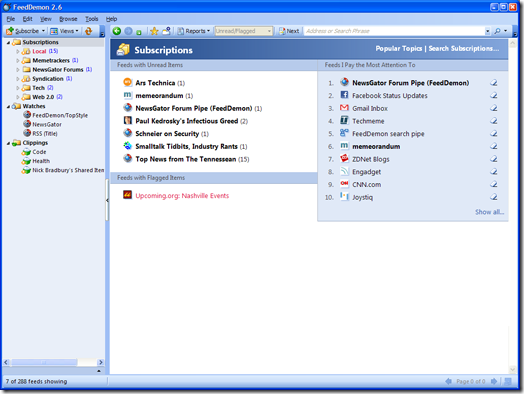Click the Forward navigation arrow
The height and width of the screenshot is (394, 524).
128,31
